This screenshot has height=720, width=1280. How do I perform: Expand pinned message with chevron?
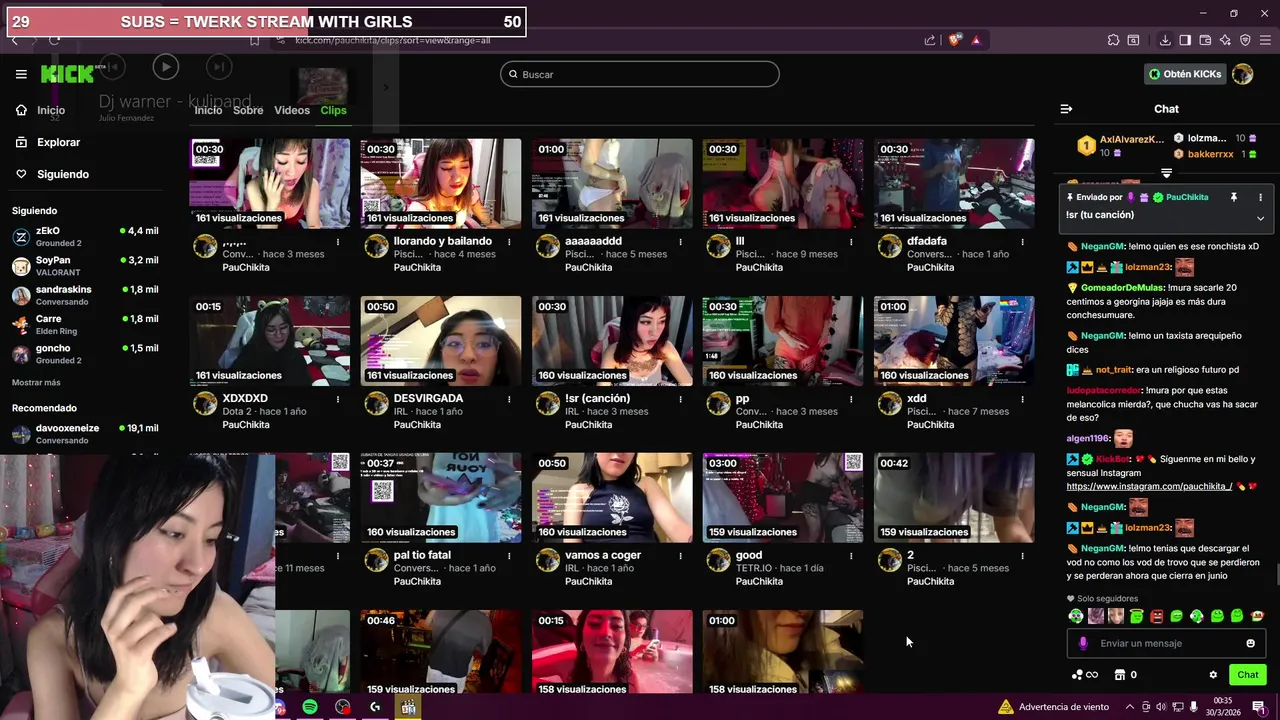click(1260, 218)
